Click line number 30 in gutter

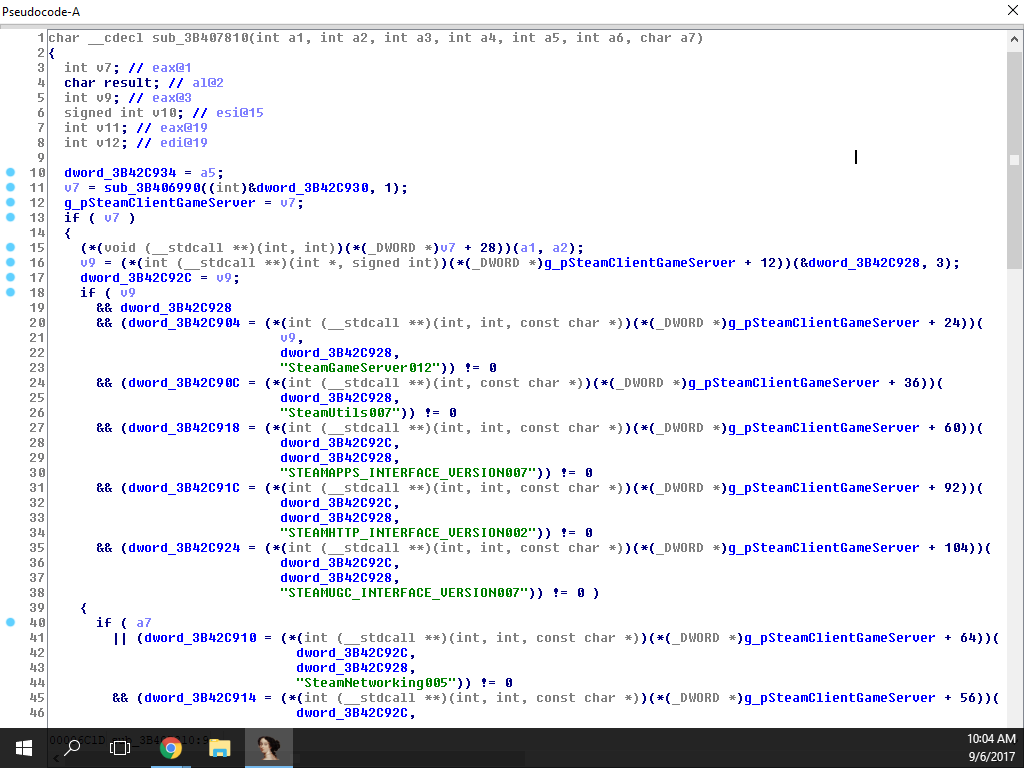pos(37,473)
